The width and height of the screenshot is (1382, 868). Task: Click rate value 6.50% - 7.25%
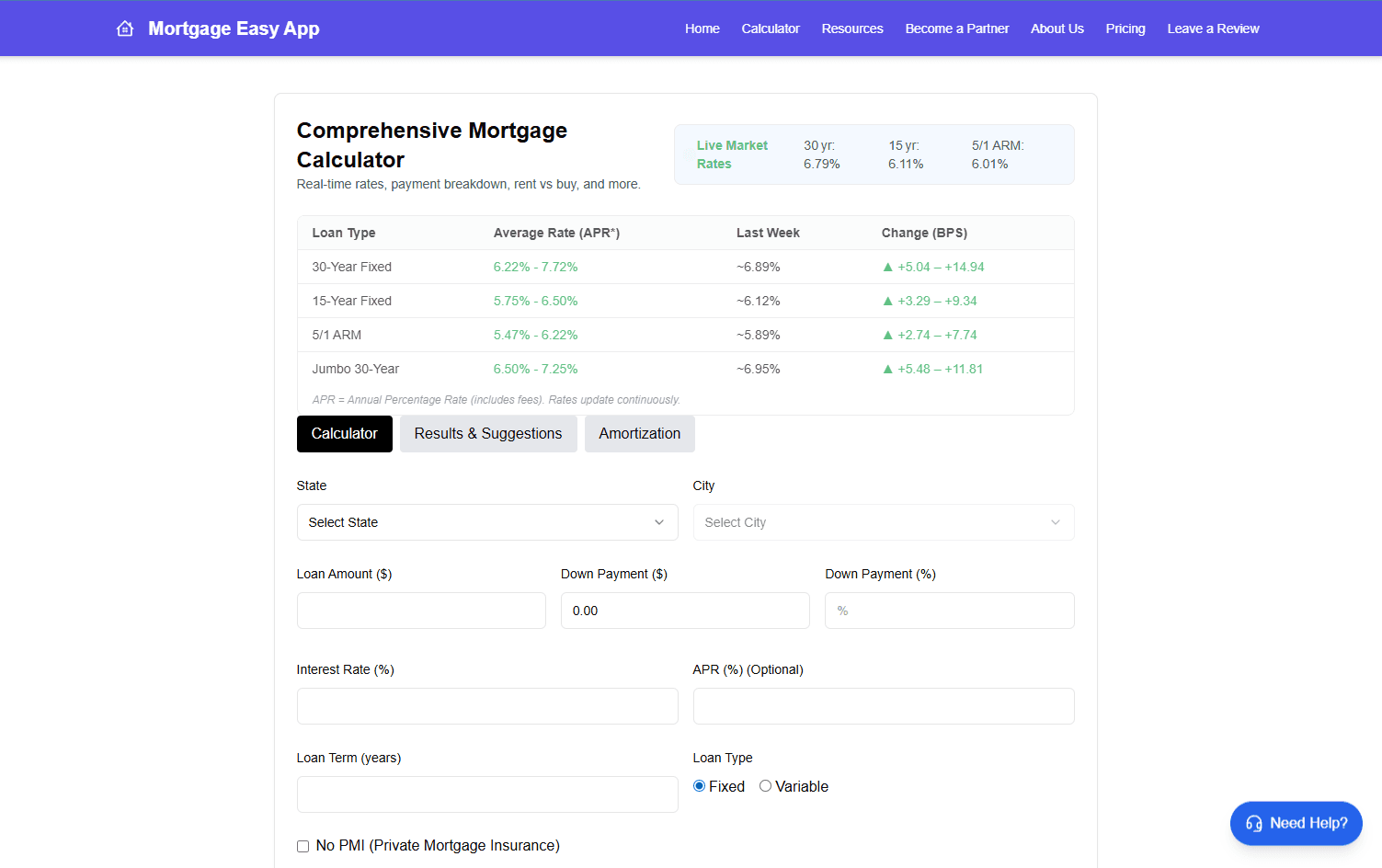click(x=536, y=369)
